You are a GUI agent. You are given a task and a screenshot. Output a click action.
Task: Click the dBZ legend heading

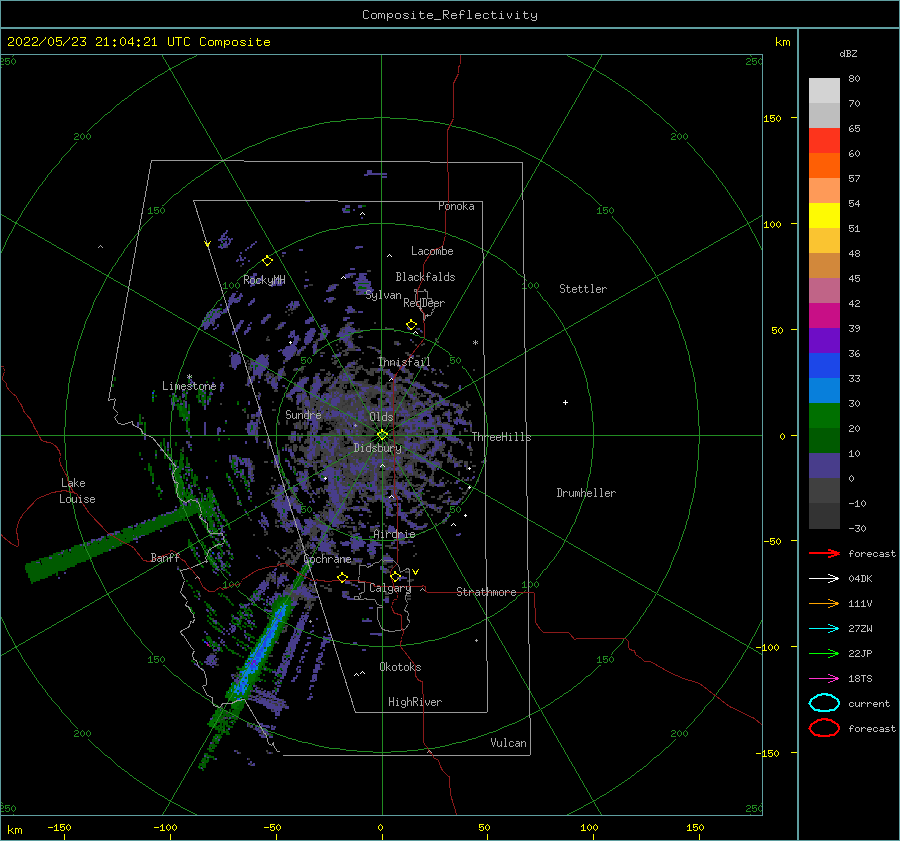pos(848,53)
